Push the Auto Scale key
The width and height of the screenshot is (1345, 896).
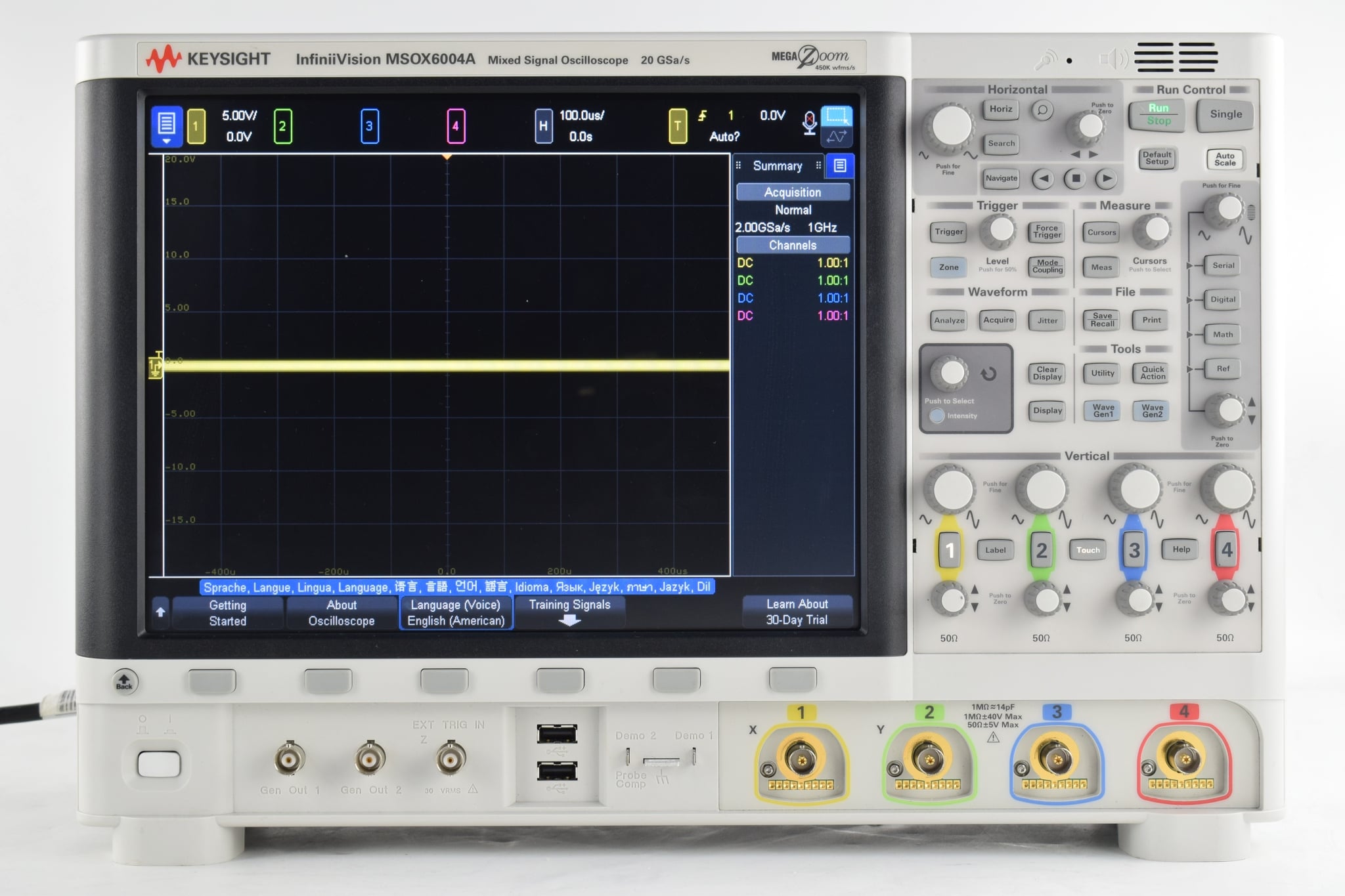tap(1225, 159)
